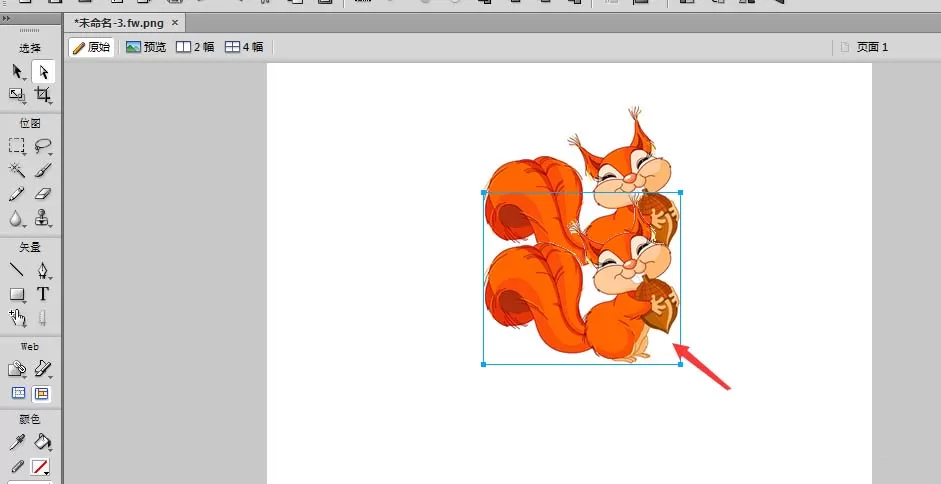The width and height of the screenshot is (941, 484).
Task: Select the Eyedropper tool
Action: 17,443
